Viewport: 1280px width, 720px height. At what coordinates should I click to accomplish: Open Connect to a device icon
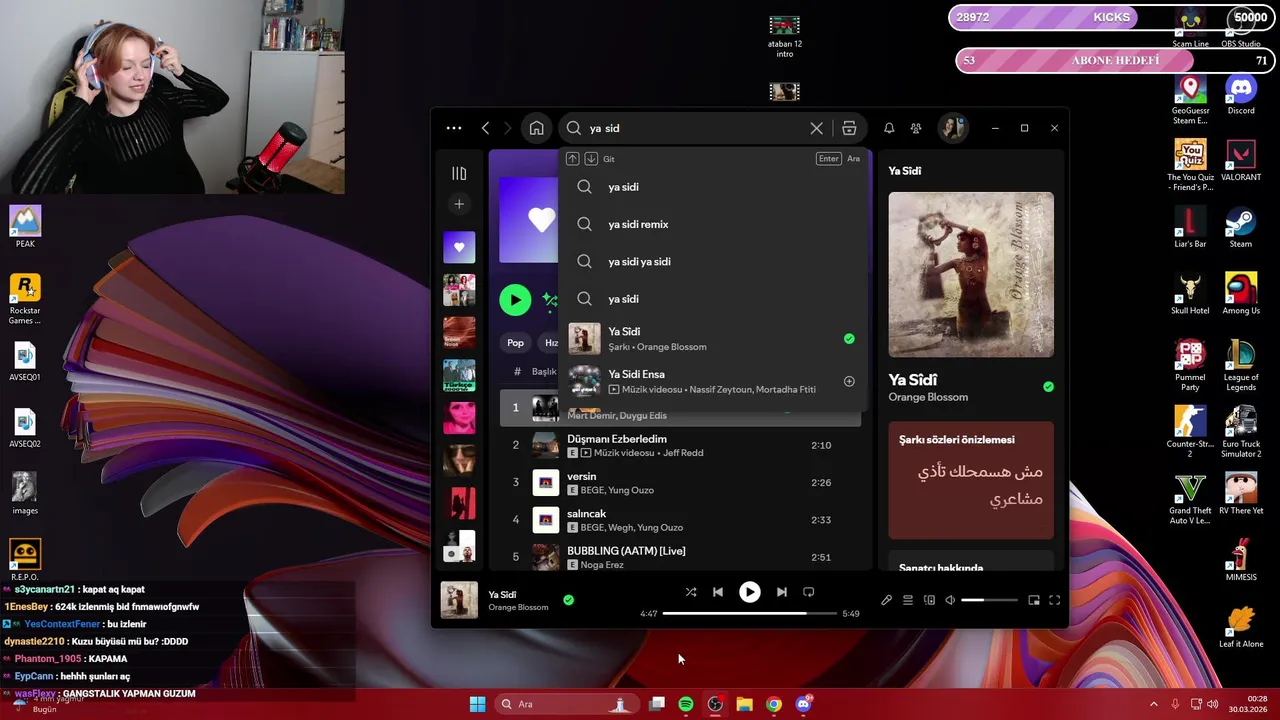(x=929, y=600)
